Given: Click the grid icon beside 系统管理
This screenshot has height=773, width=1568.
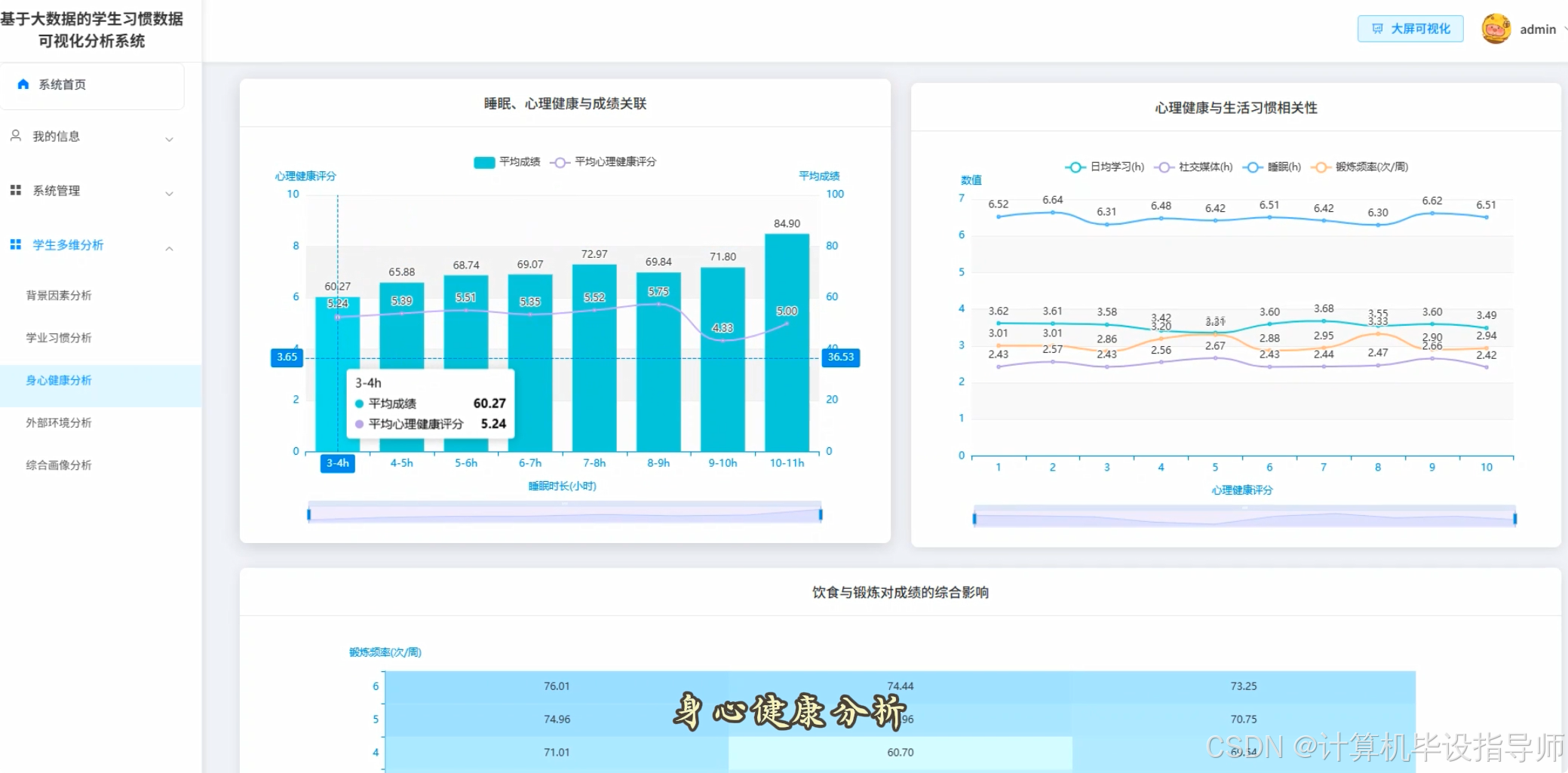Looking at the screenshot, I should 15,190.
